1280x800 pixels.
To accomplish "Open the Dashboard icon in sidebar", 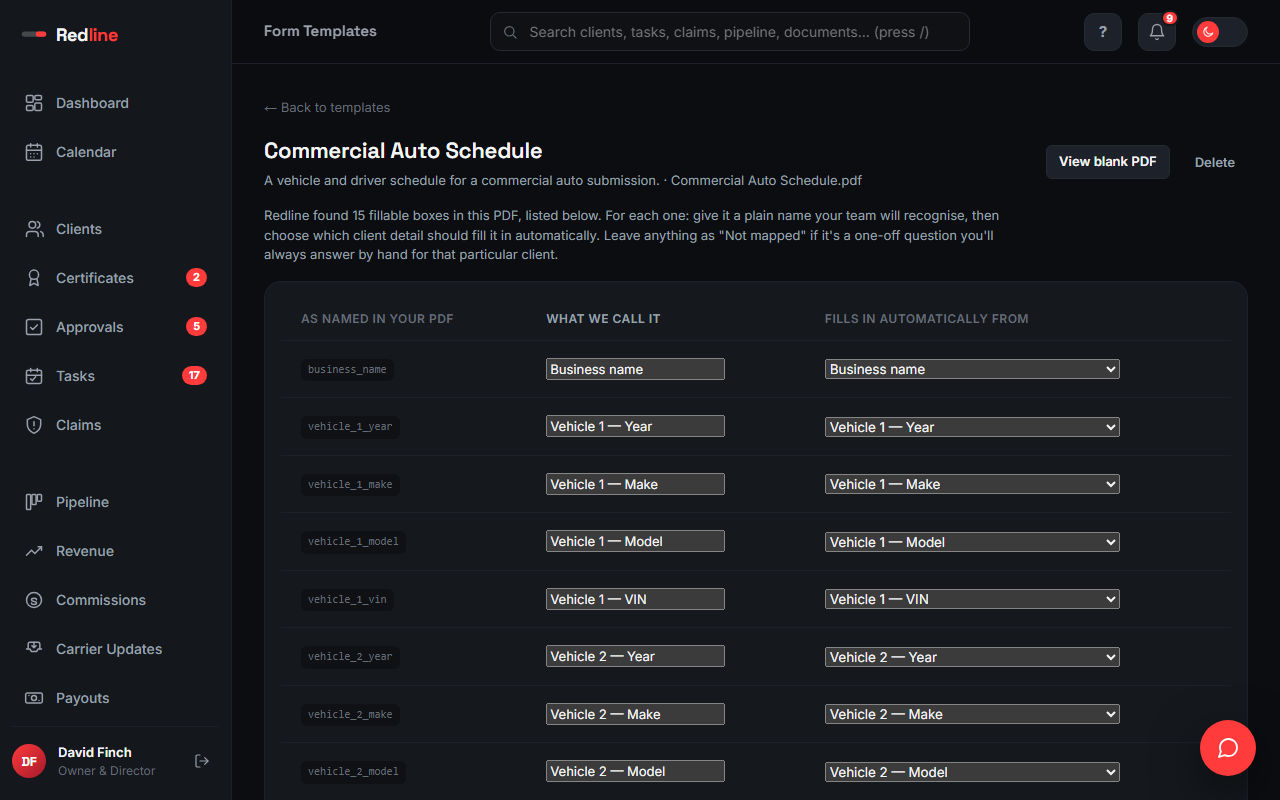I will (34, 103).
